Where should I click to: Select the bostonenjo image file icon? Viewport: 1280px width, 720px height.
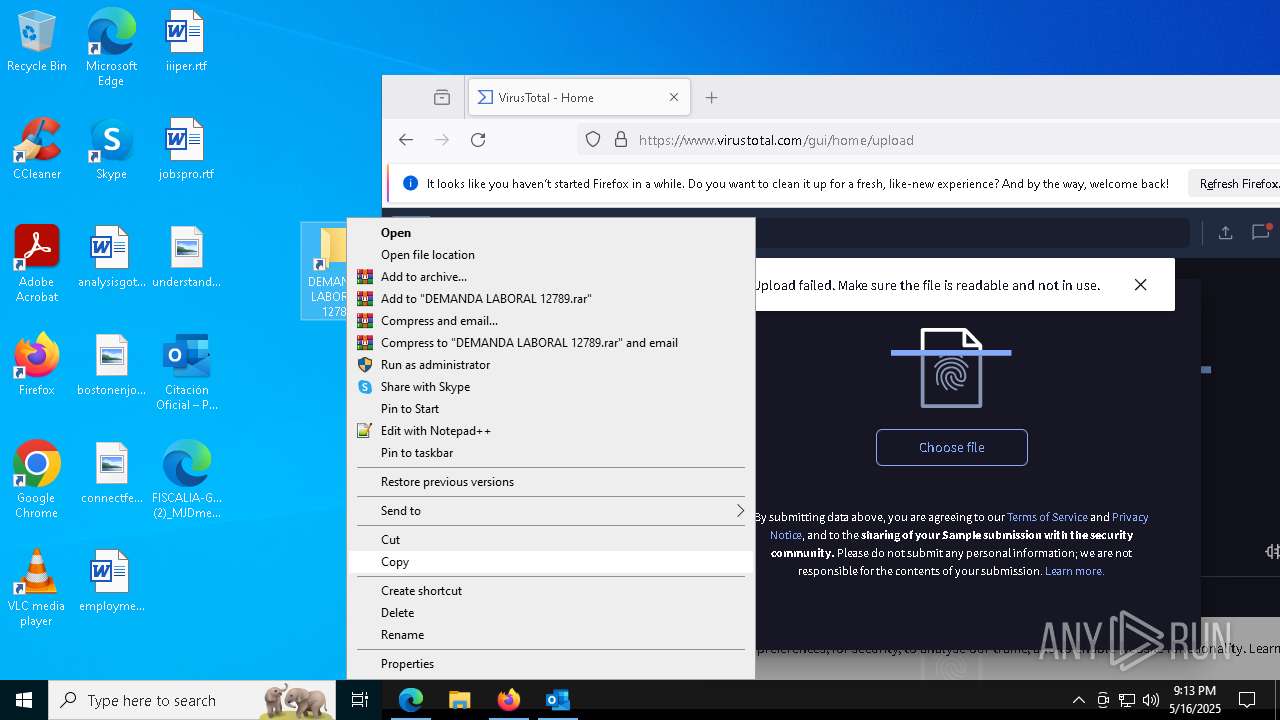coord(111,366)
